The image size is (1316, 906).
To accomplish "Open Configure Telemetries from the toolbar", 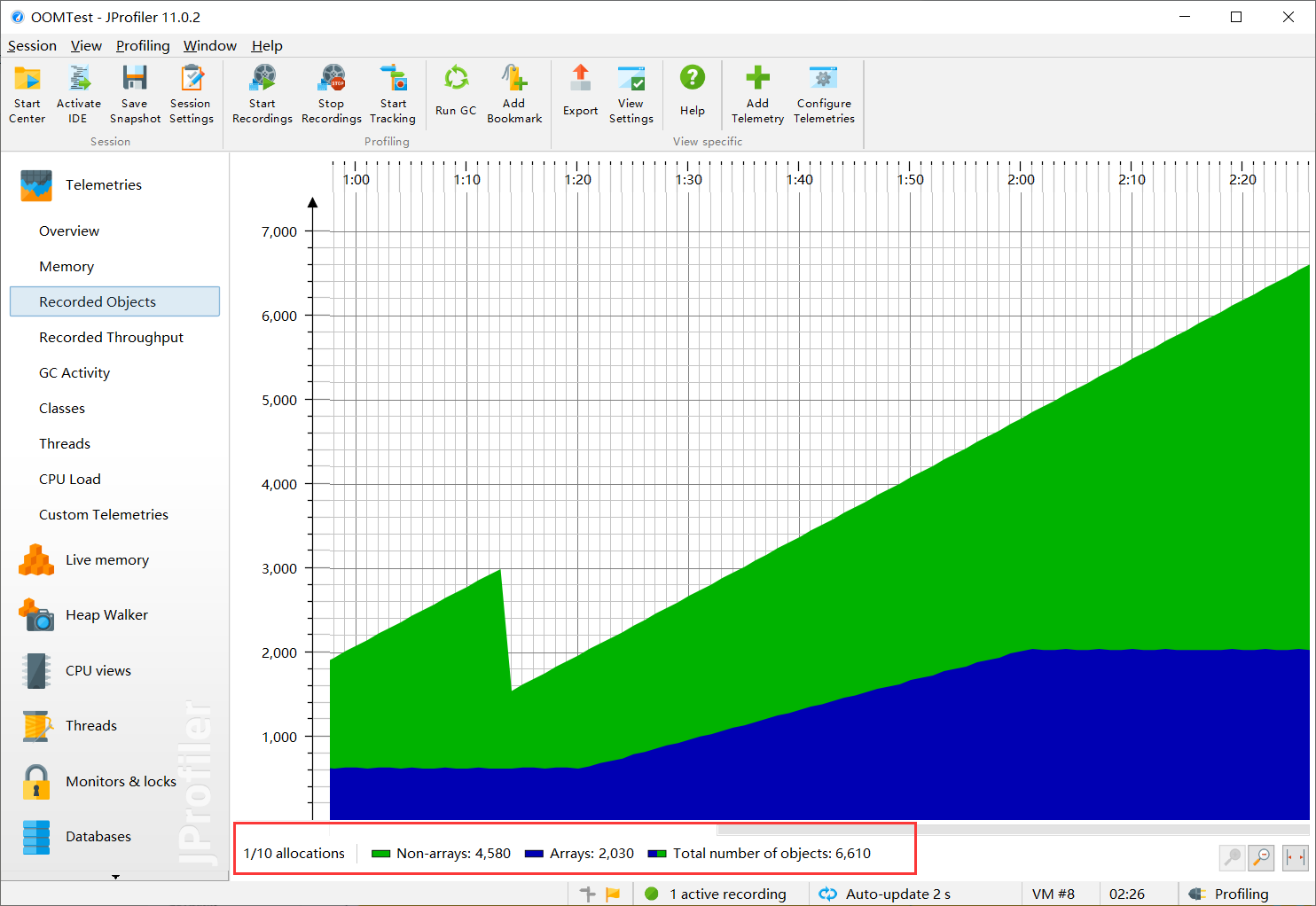I will (824, 93).
